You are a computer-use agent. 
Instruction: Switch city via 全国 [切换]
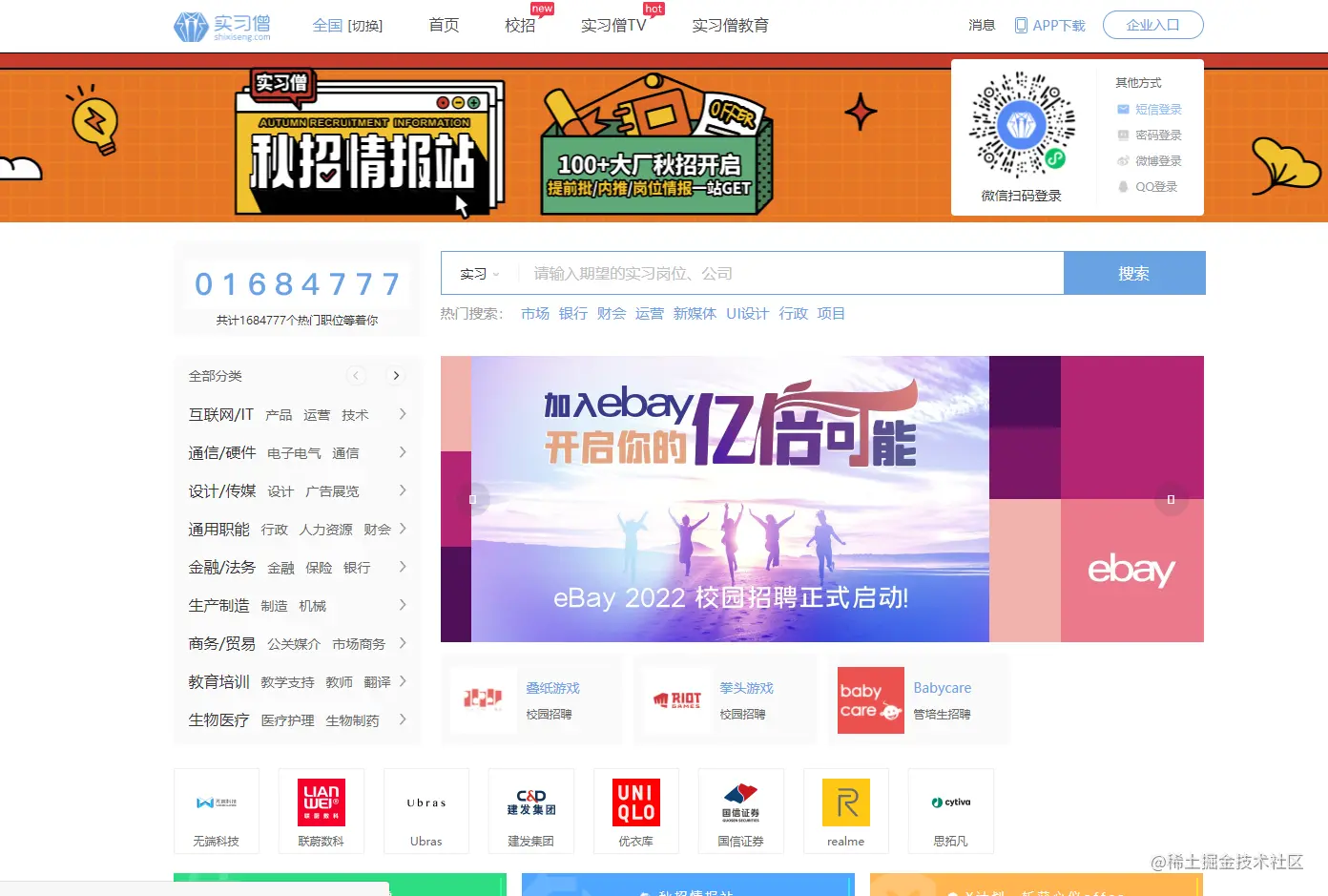[x=347, y=26]
